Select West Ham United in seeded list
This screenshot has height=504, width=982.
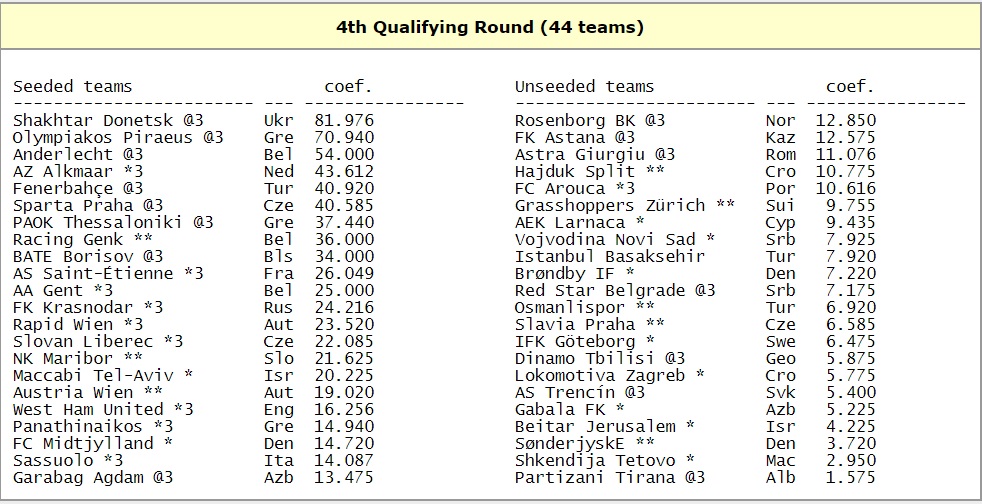pos(88,409)
